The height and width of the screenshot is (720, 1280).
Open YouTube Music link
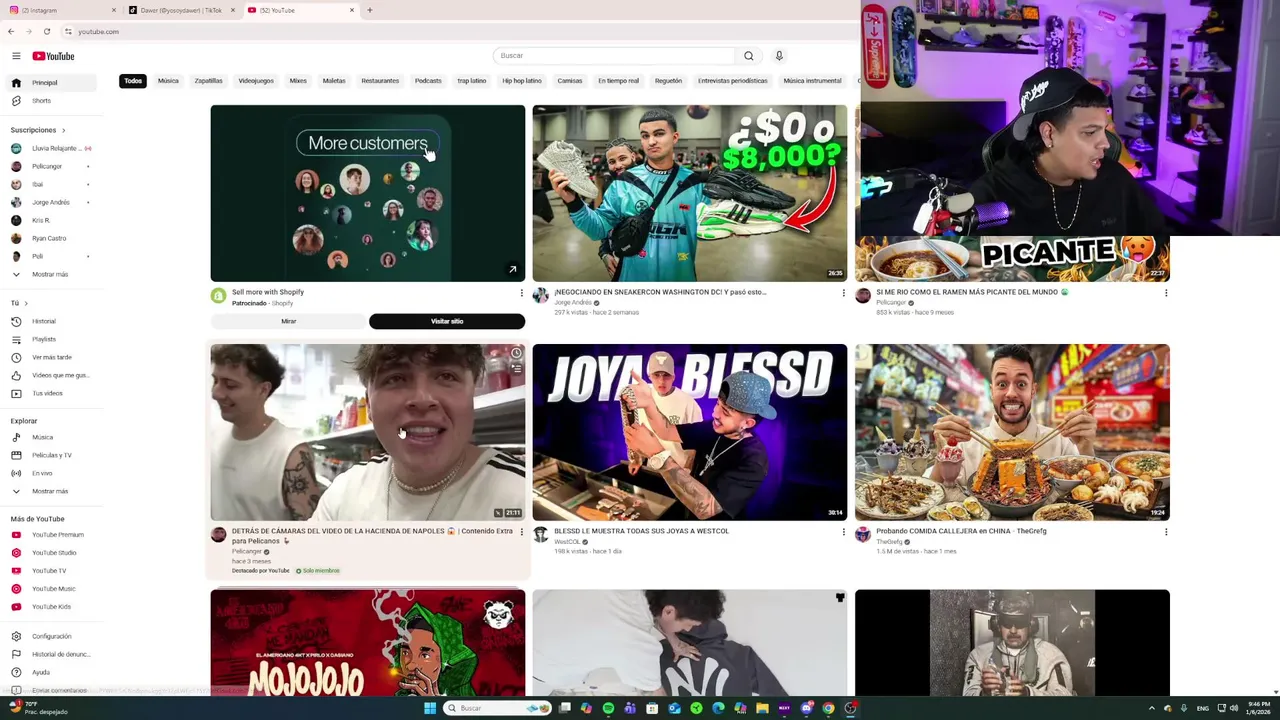tap(53, 589)
